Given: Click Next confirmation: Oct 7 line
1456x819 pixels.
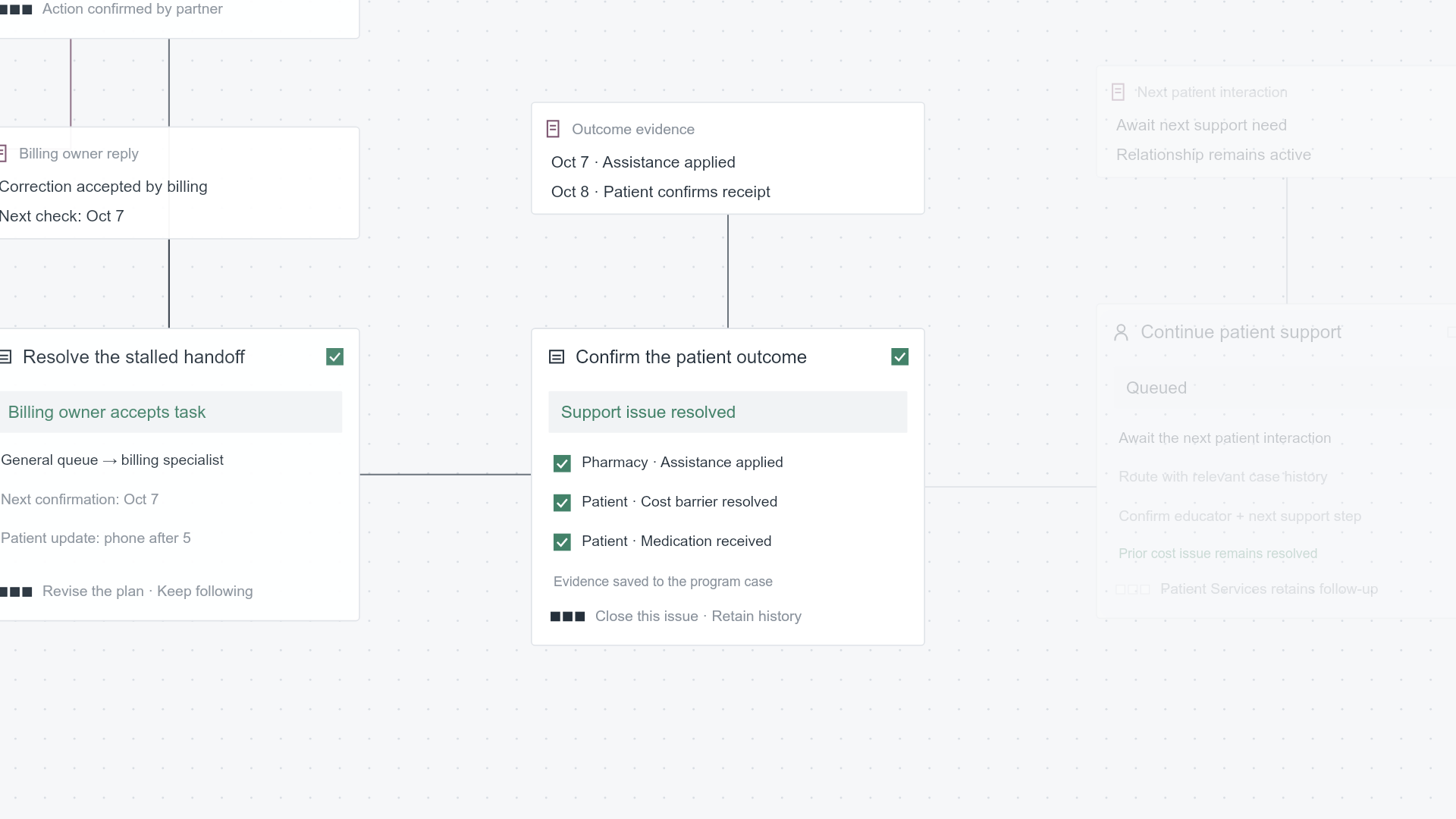Looking at the screenshot, I should (x=80, y=500).
